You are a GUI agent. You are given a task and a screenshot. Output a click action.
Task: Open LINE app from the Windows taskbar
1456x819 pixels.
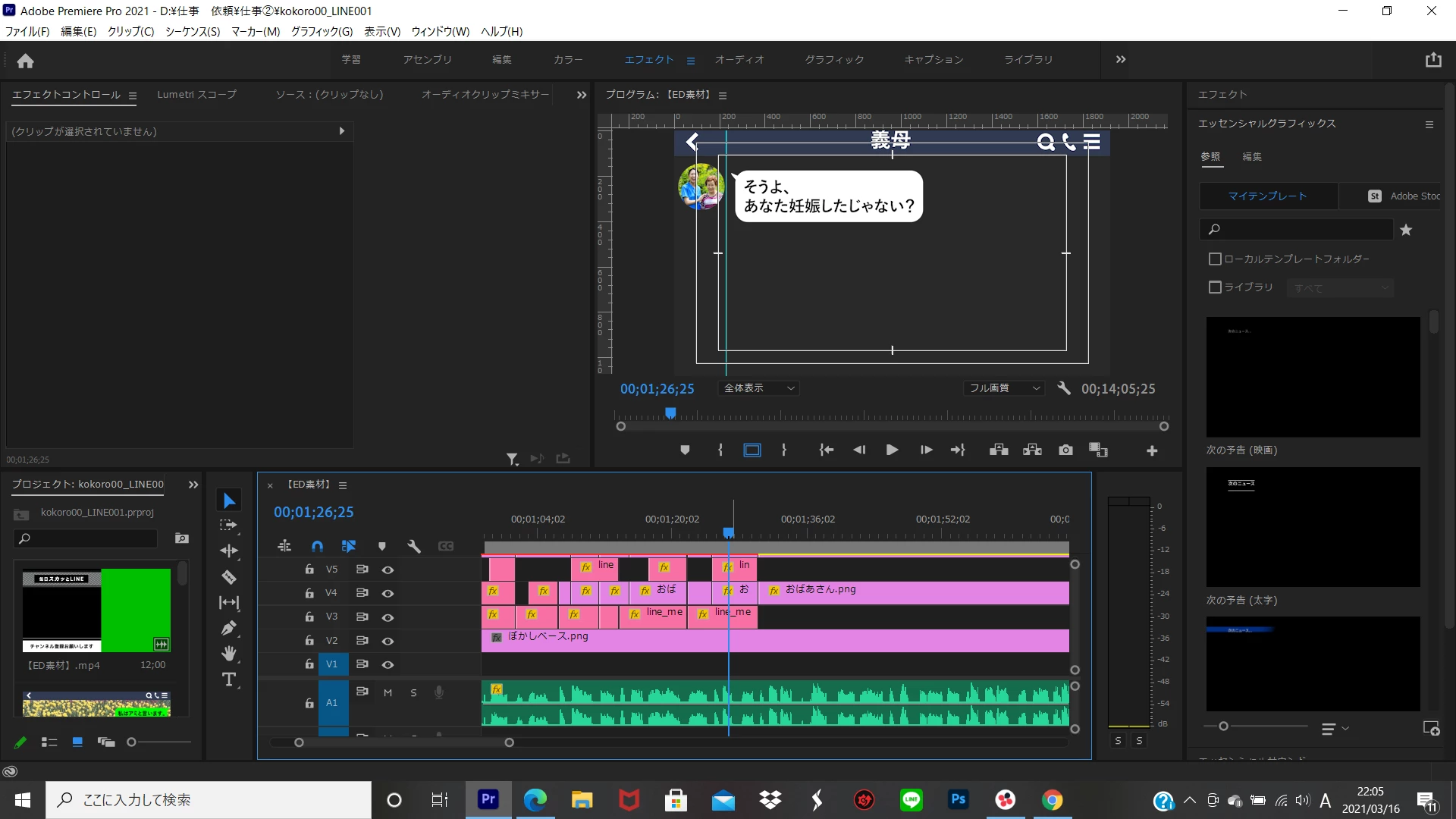coord(911,800)
